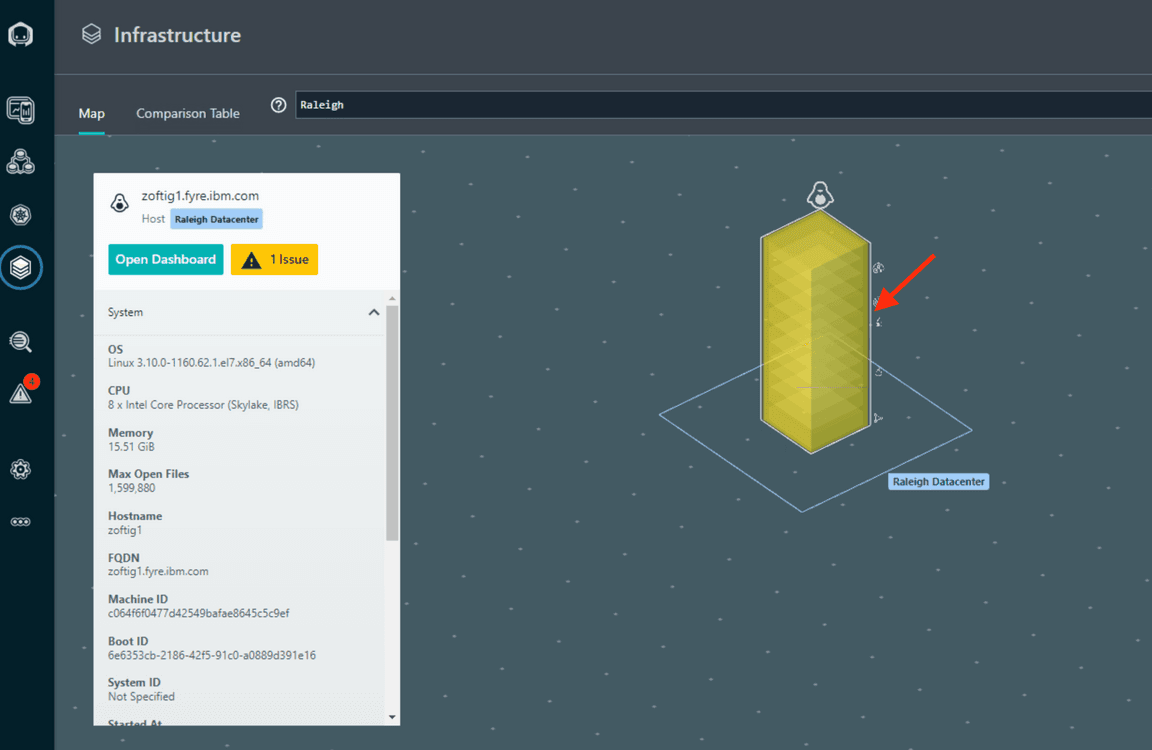The width and height of the screenshot is (1152, 750).
Task: Click the Raleigh Datacenter tag in host panel
Action: [216, 219]
